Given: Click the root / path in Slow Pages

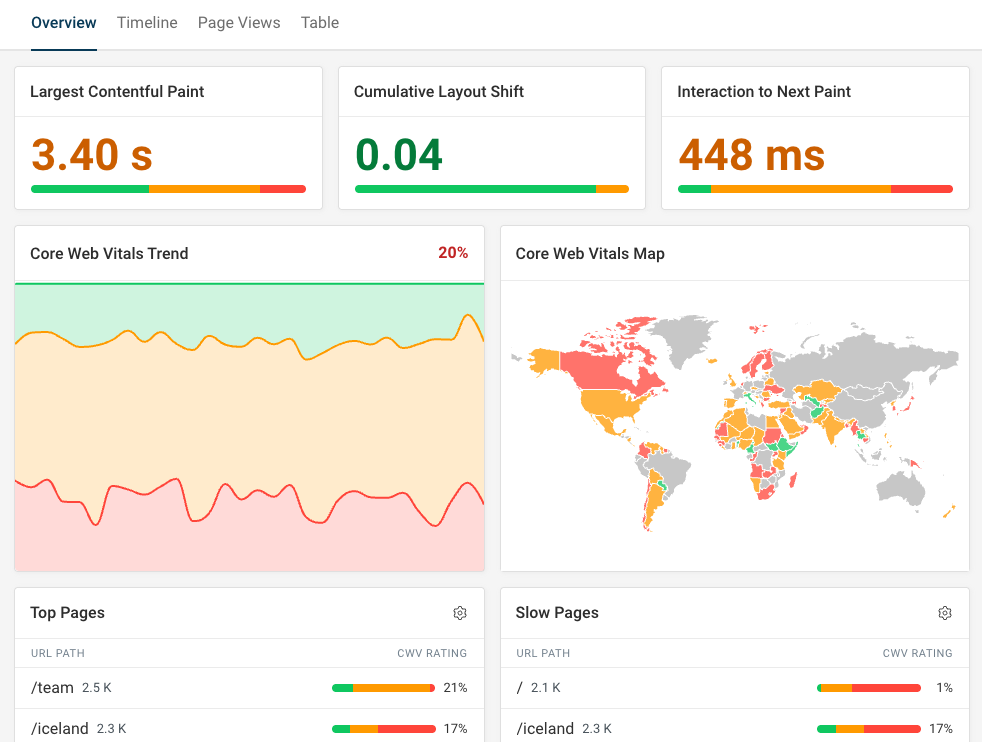Looking at the screenshot, I should (519, 687).
